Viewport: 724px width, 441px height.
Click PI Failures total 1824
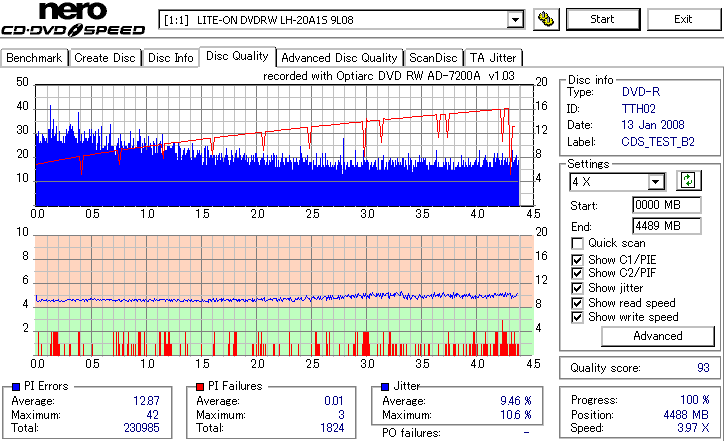pos(332,428)
